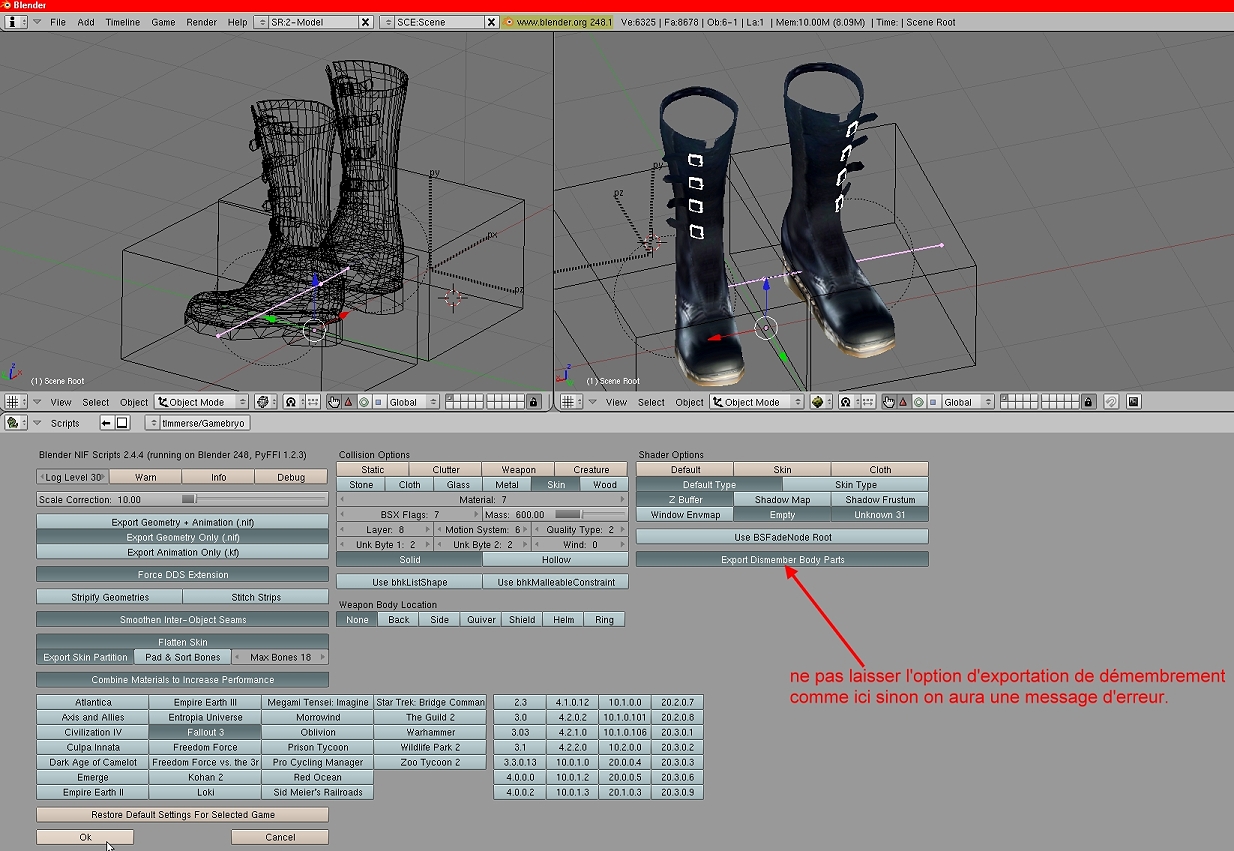Open Object Mode dropdown in right viewport
Viewport: 1234px width, 851px height.
pyautogui.click(x=756, y=402)
